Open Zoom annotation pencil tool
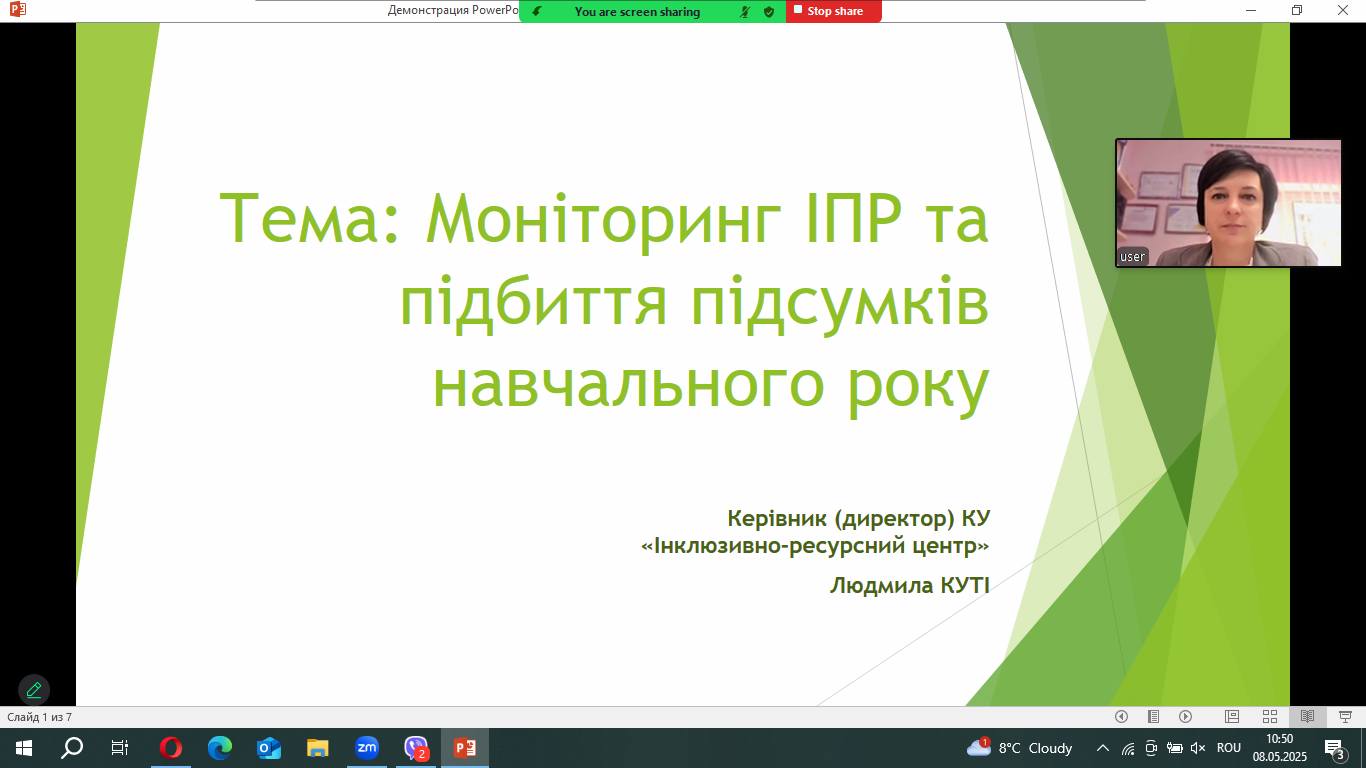Screen dimensions: 1366x768 point(33,690)
